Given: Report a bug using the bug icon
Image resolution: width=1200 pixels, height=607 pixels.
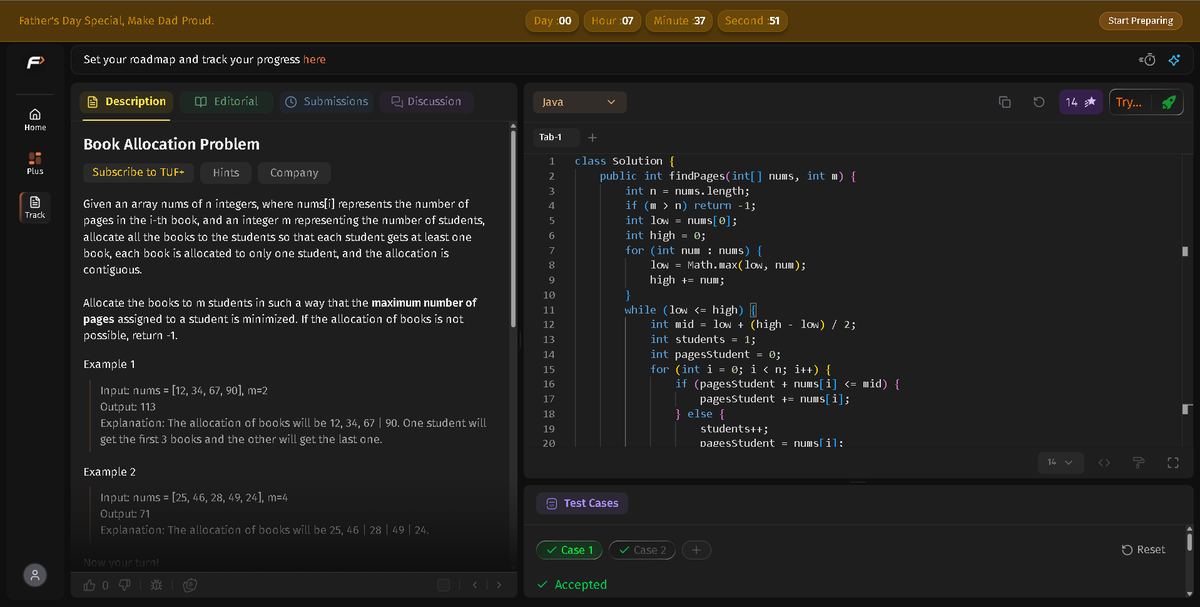Looking at the screenshot, I should pos(157,584).
